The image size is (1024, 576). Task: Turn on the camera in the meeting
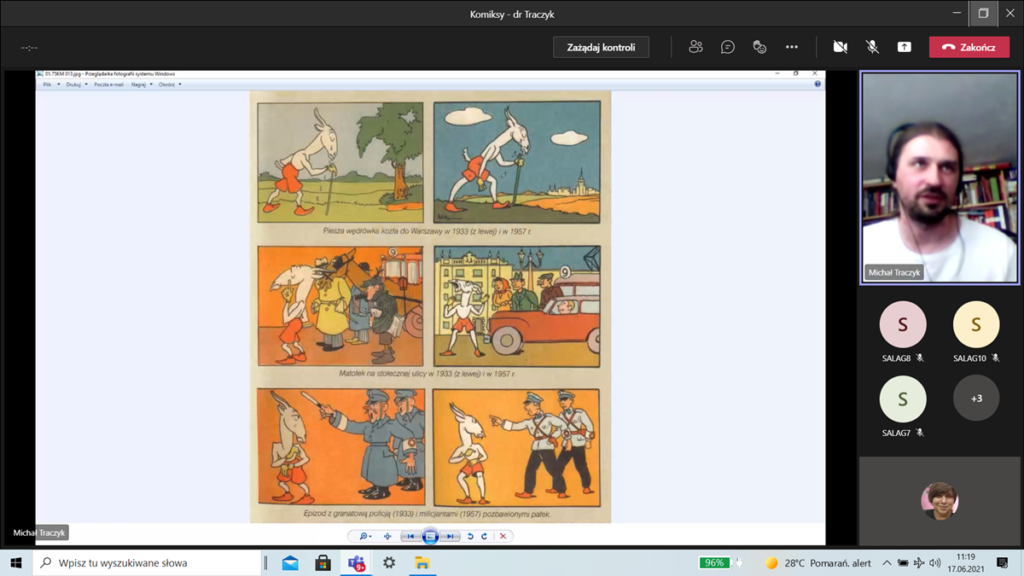[840, 47]
